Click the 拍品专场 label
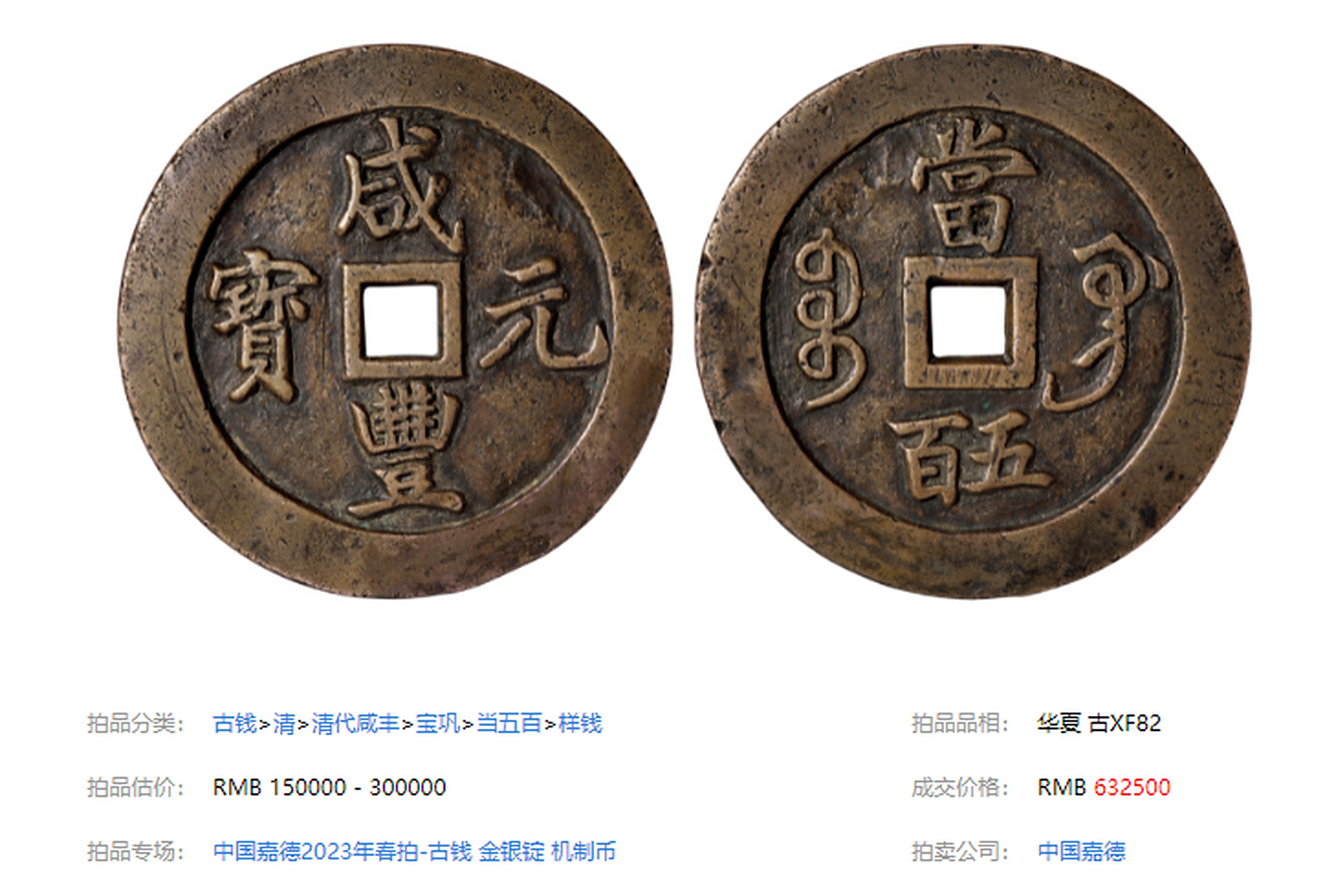 (x=135, y=851)
